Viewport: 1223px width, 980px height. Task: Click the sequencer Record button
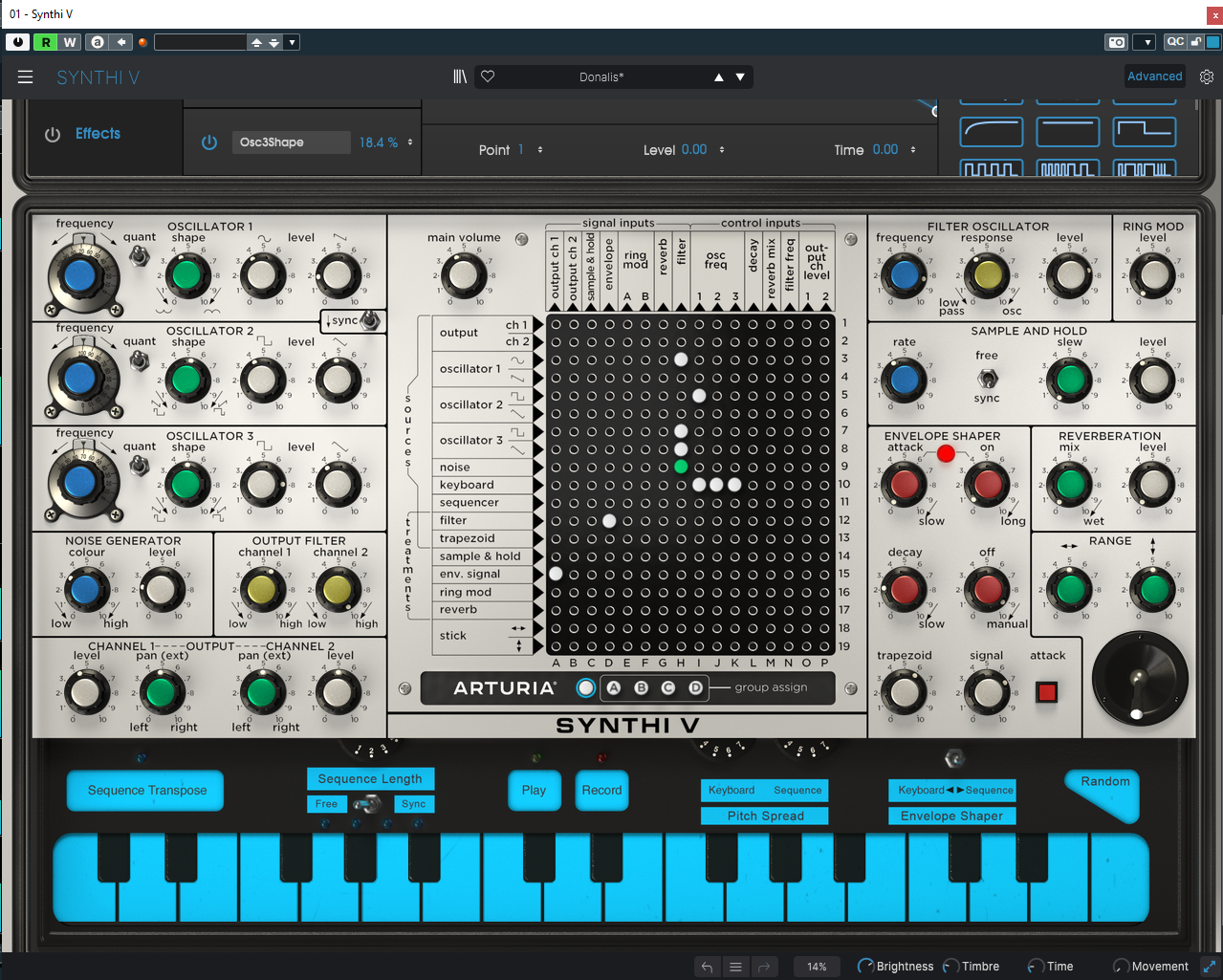(x=601, y=791)
